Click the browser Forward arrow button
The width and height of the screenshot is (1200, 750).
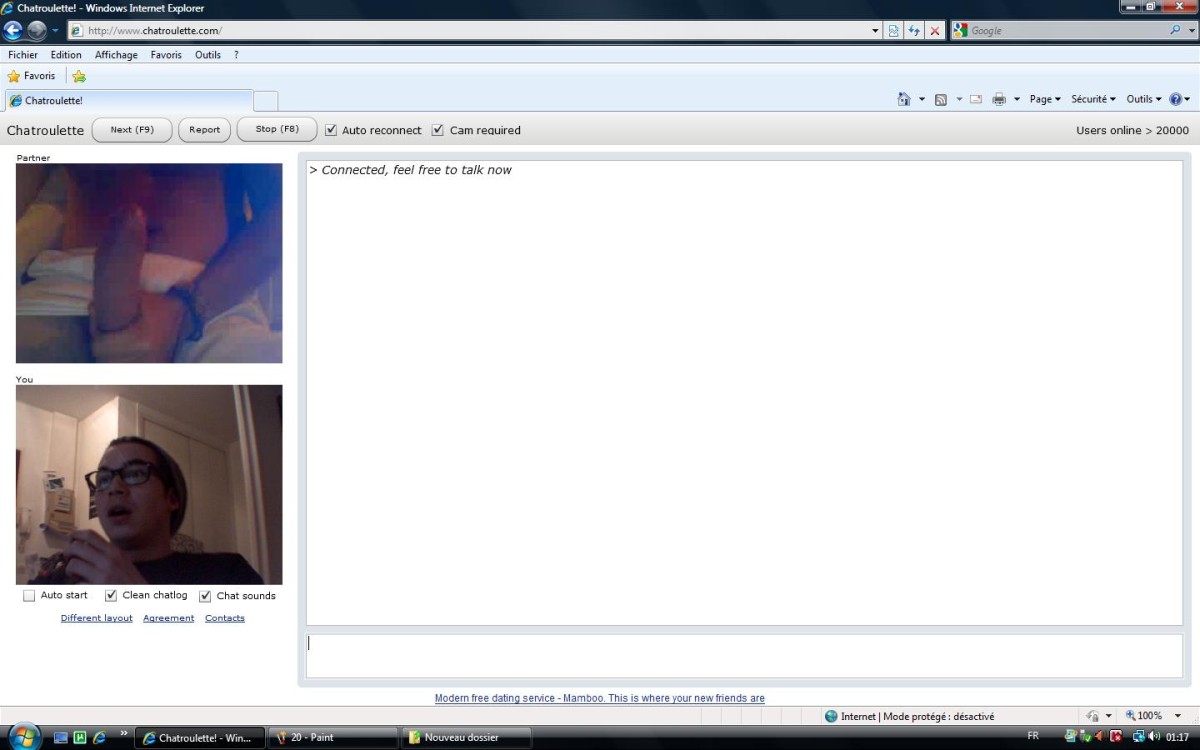pos(37,30)
